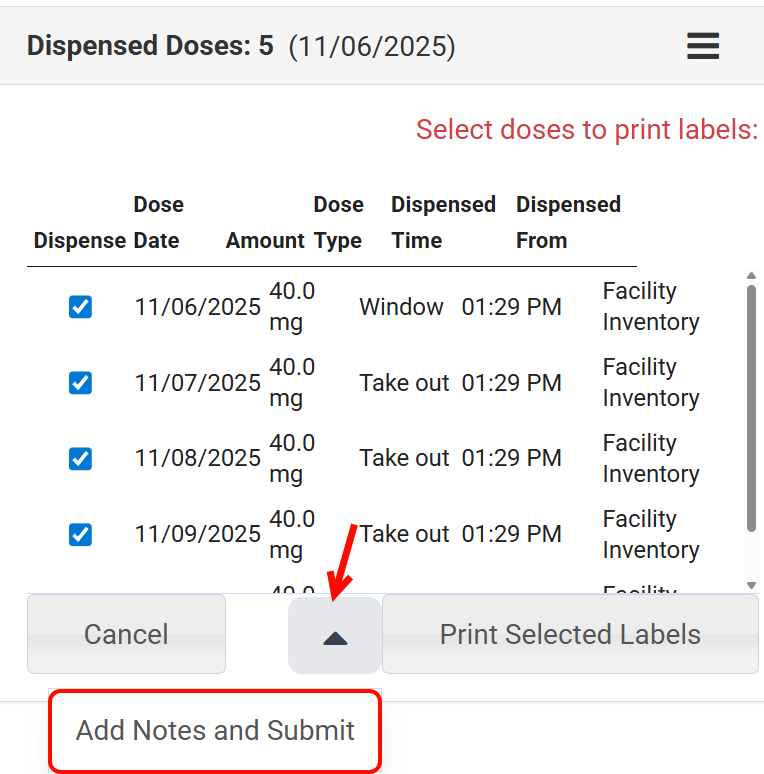The height and width of the screenshot is (774, 764).
Task: Click Print Selected Labels button
Action: click(x=570, y=635)
